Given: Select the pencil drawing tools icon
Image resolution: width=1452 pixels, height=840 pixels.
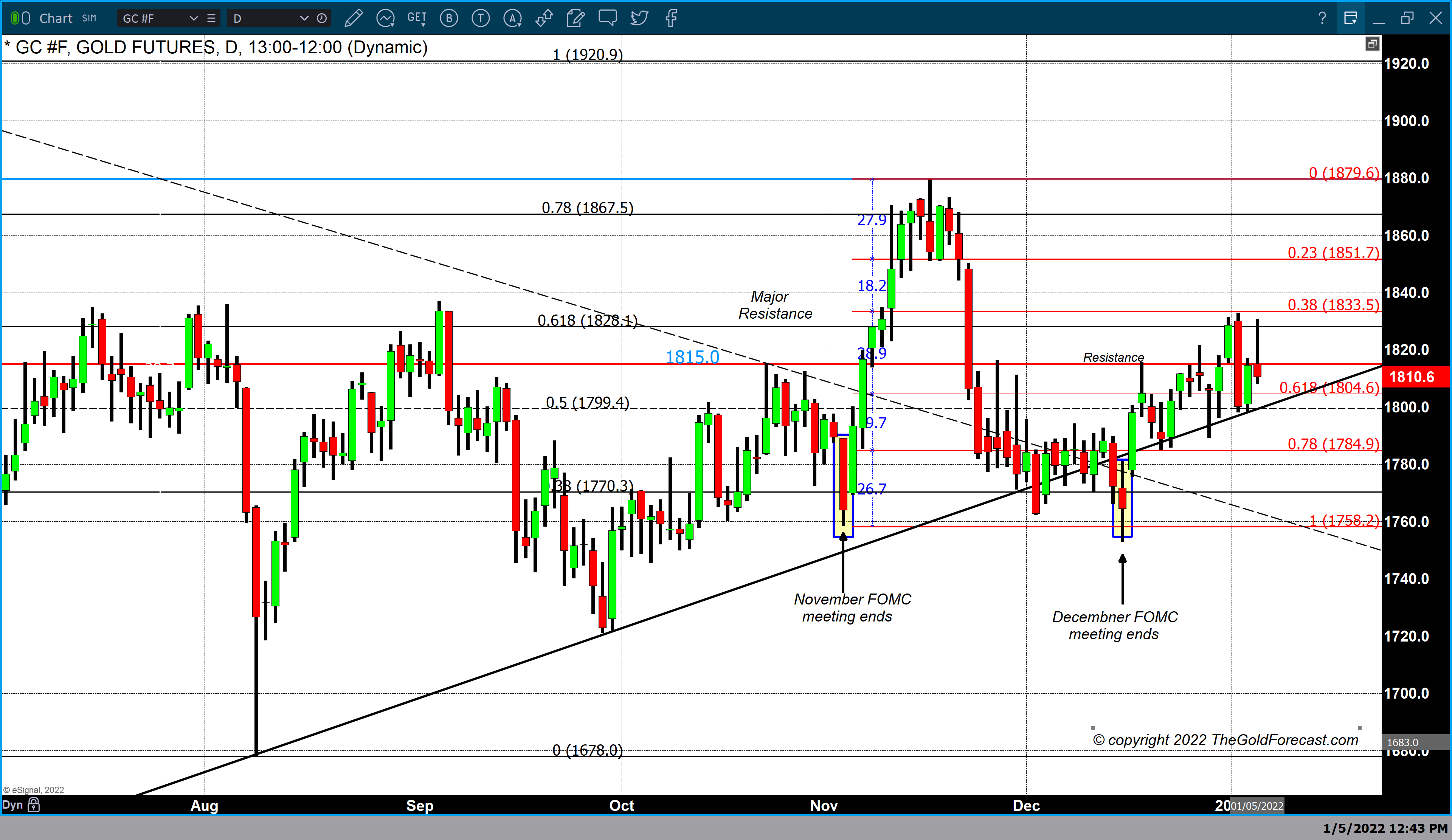Looking at the screenshot, I should (353, 19).
